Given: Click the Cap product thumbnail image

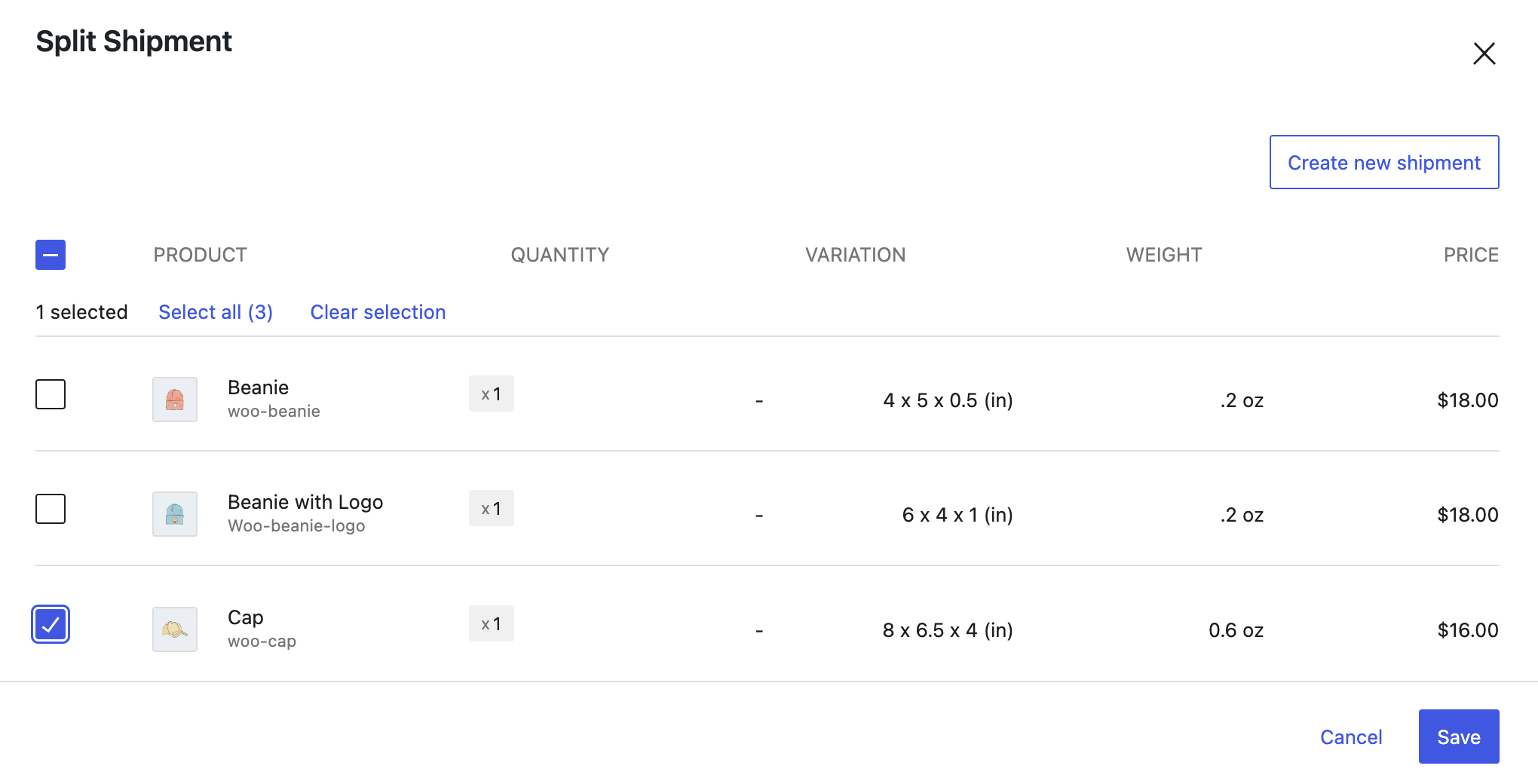Looking at the screenshot, I should click(x=174, y=629).
